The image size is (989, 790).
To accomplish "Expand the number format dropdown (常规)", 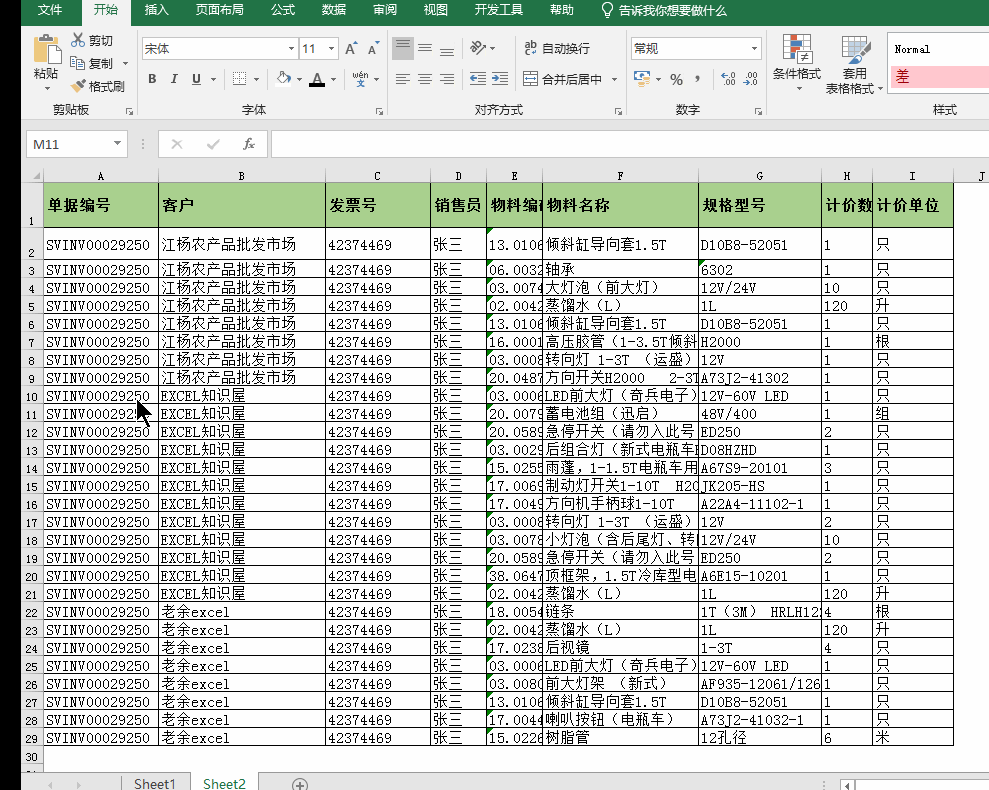I will 754,49.
